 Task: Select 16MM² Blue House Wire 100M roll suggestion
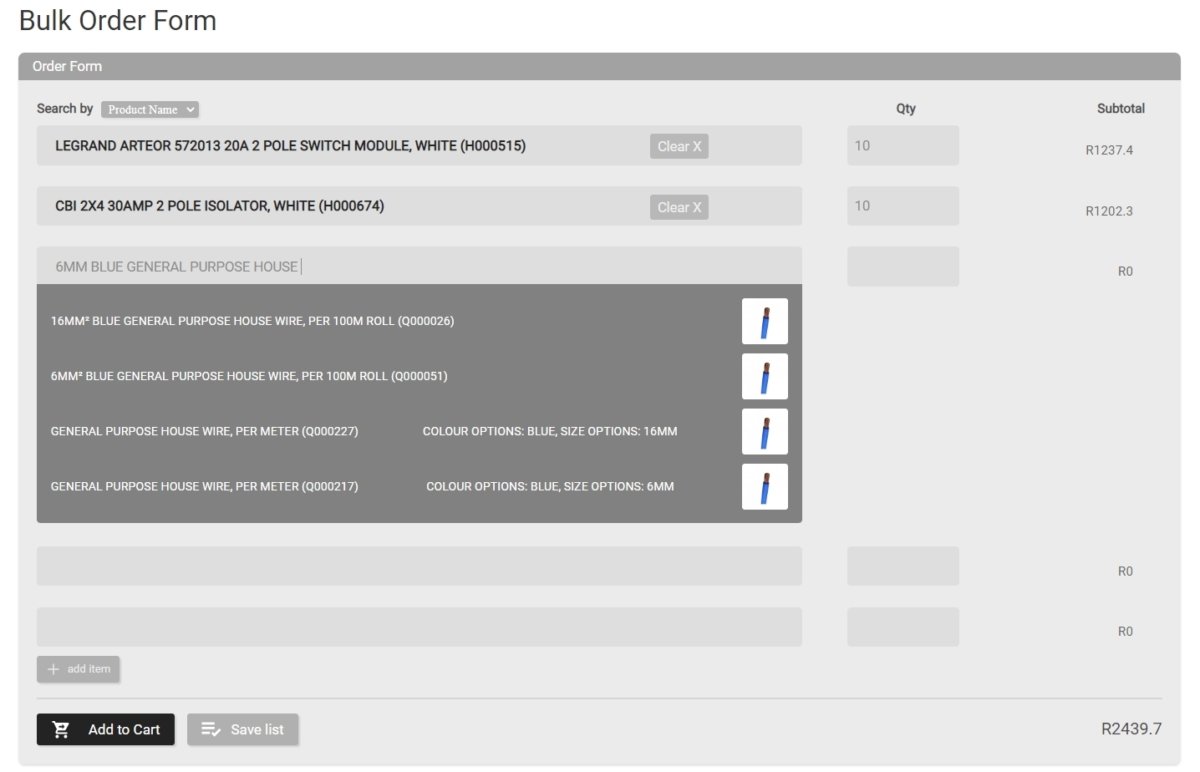(252, 322)
